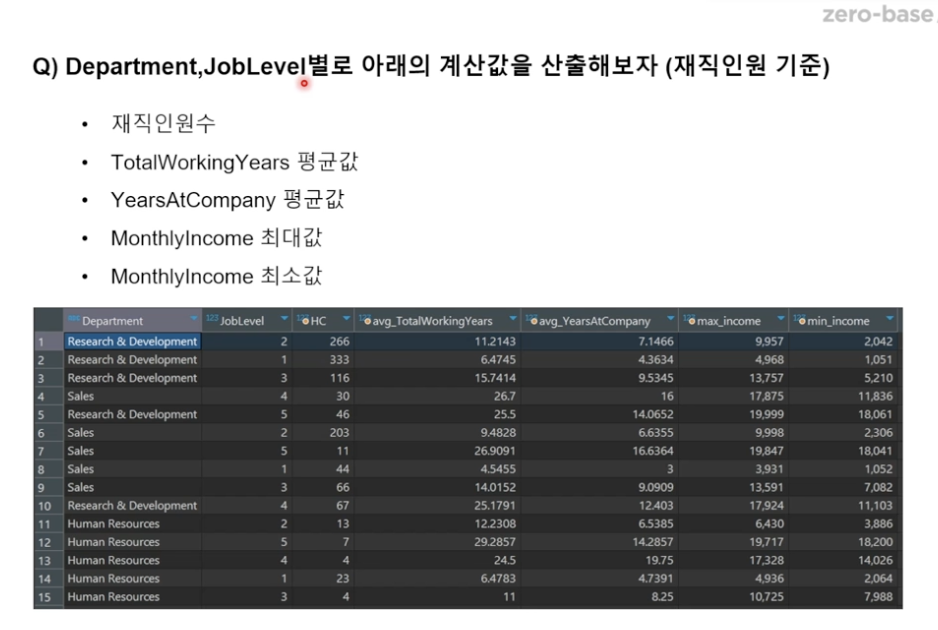Screen dimensions: 938x630
Task: Open the min_income column filter arrow
Action: click(890, 318)
